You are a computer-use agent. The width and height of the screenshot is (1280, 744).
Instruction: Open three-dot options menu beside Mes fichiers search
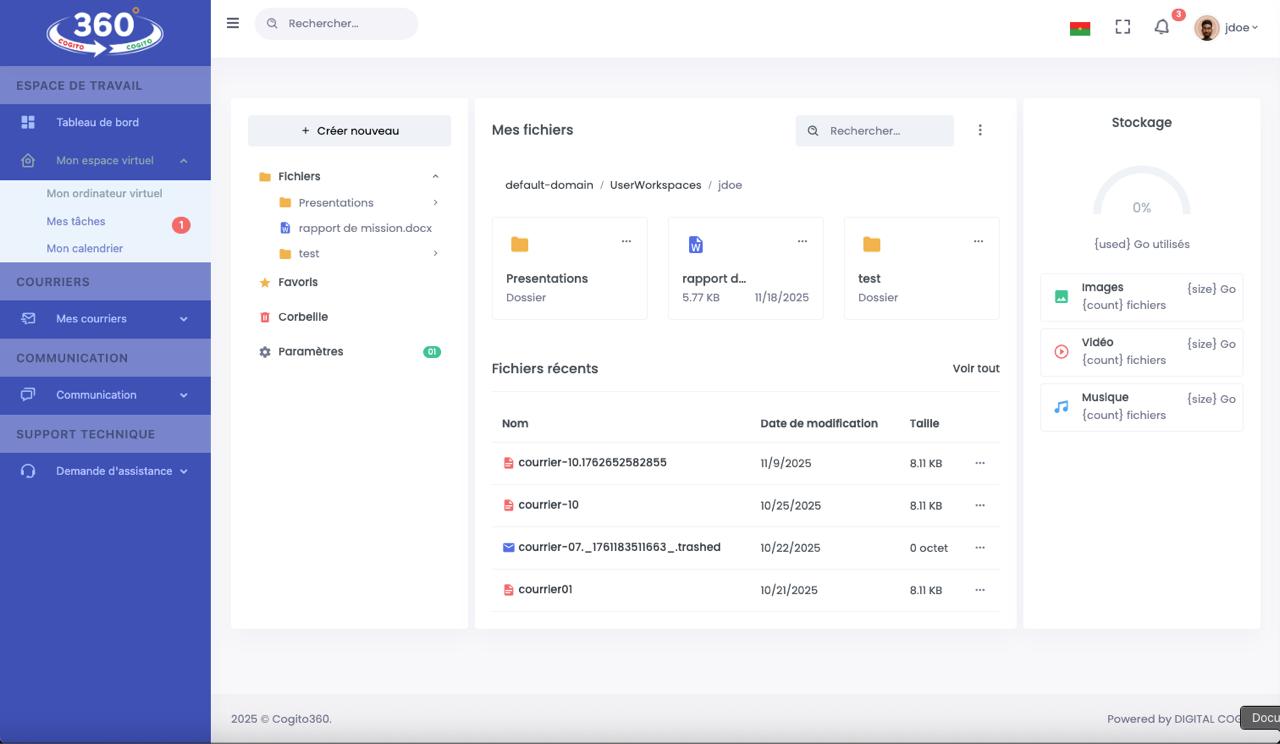[x=980, y=130]
